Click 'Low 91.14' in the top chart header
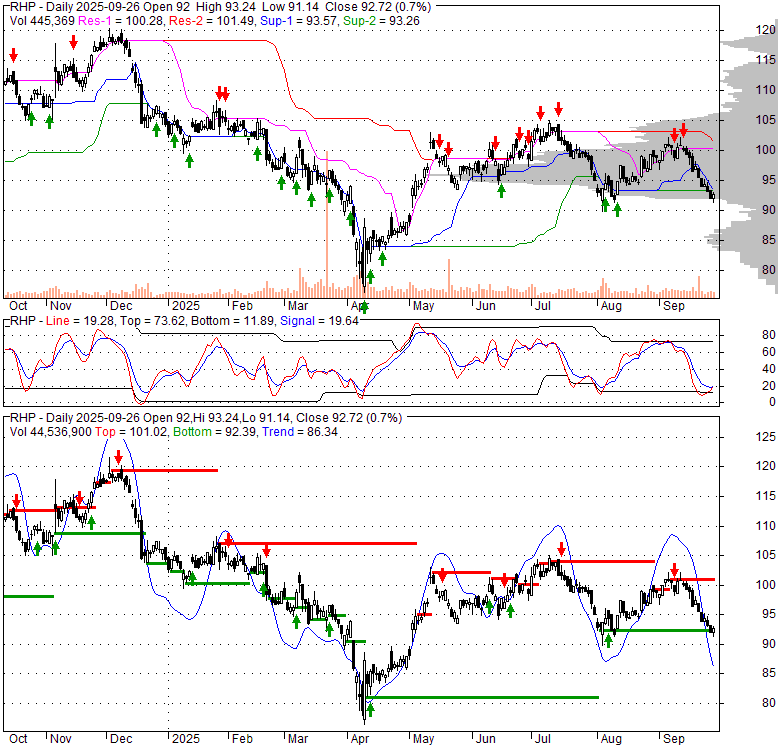780x745 pixels. 290,7
